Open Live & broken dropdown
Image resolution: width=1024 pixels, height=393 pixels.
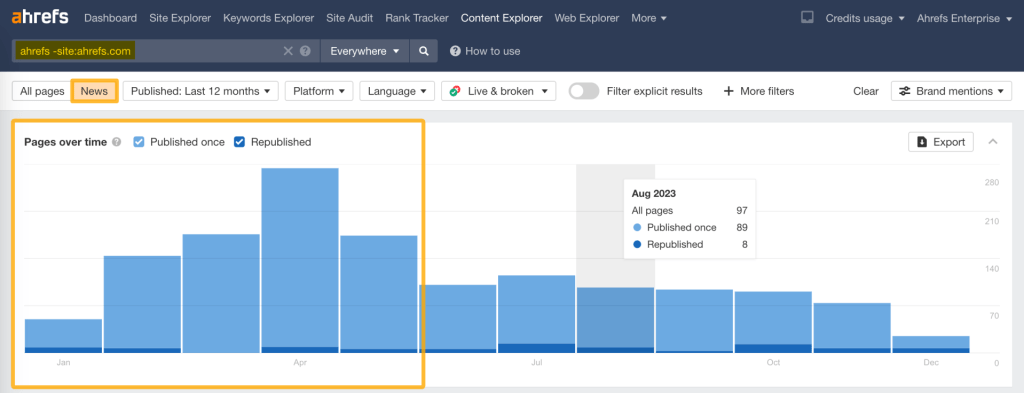tap(498, 91)
